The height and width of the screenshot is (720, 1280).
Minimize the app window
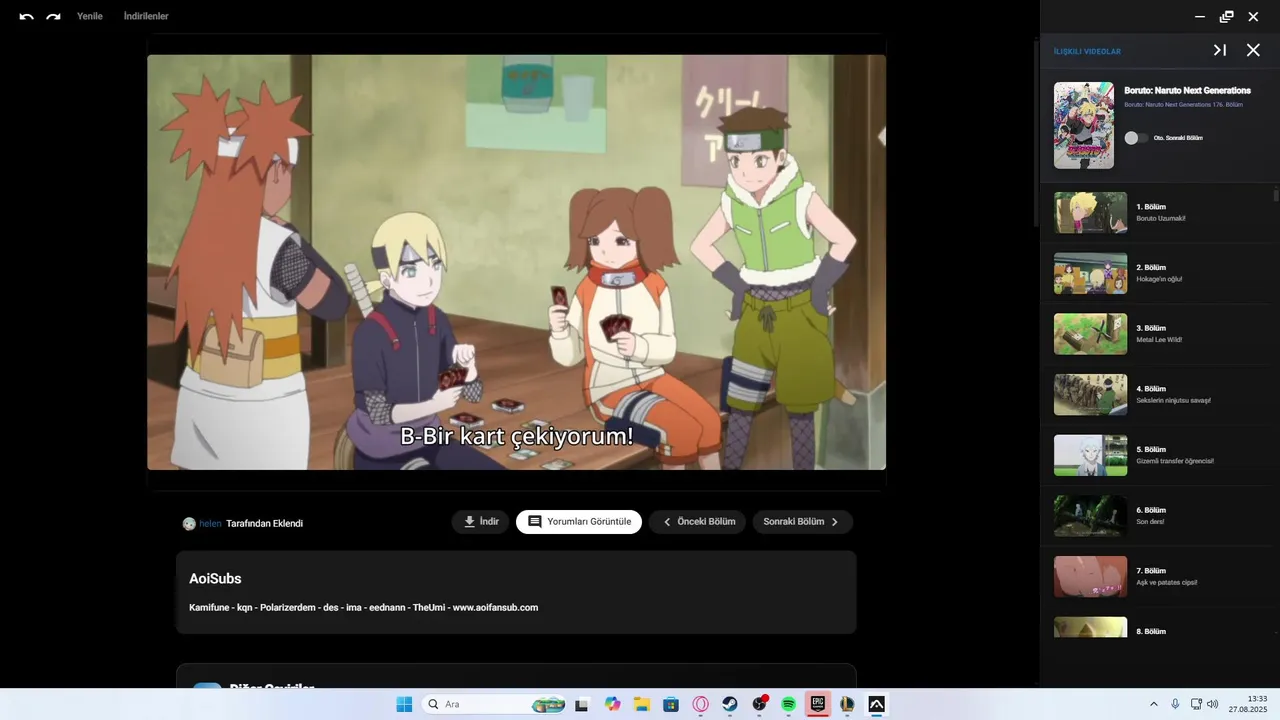pyautogui.click(x=1200, y=16)
